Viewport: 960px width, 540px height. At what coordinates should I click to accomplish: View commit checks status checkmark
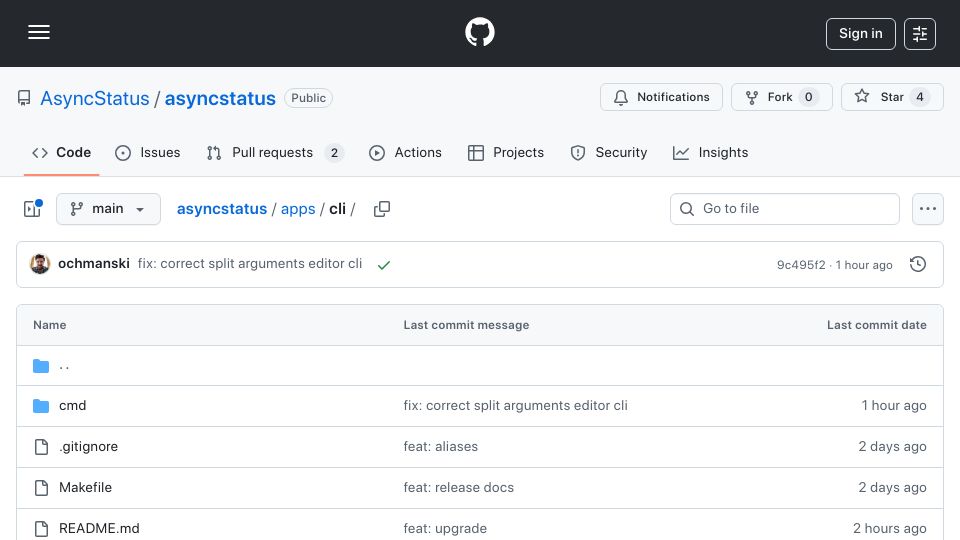tap(384, 264)
